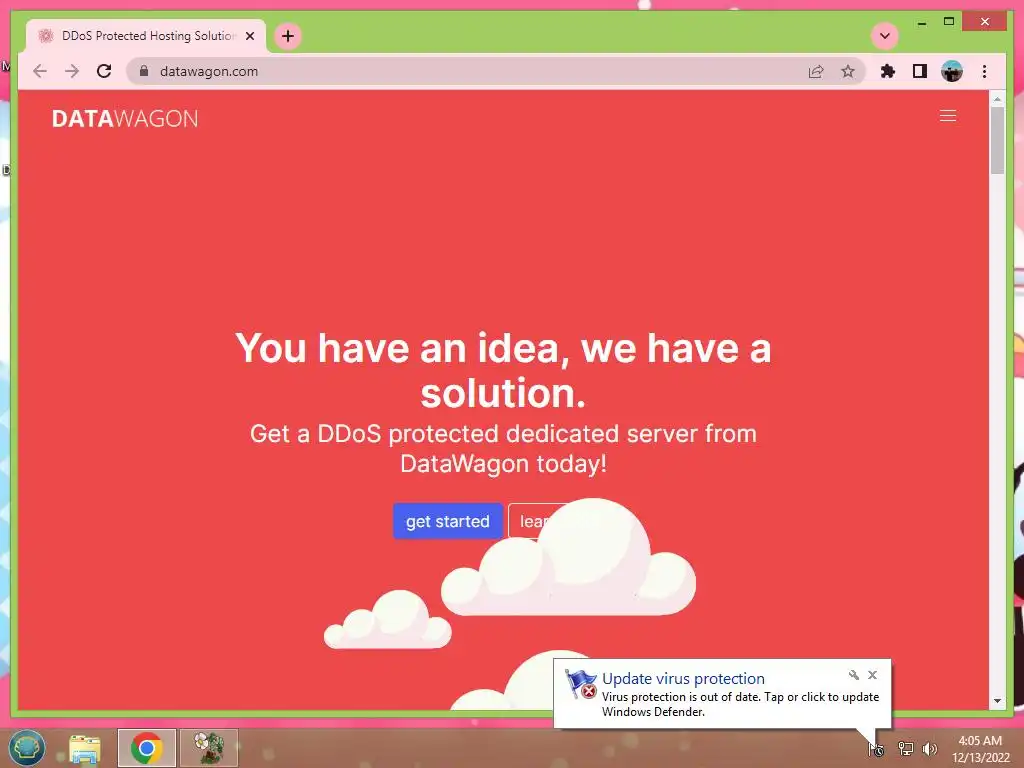Switch to Chrome on the taskbar
Image resolution: width=1024 pixels, height=768 pixels.
[x=147, y=748]
